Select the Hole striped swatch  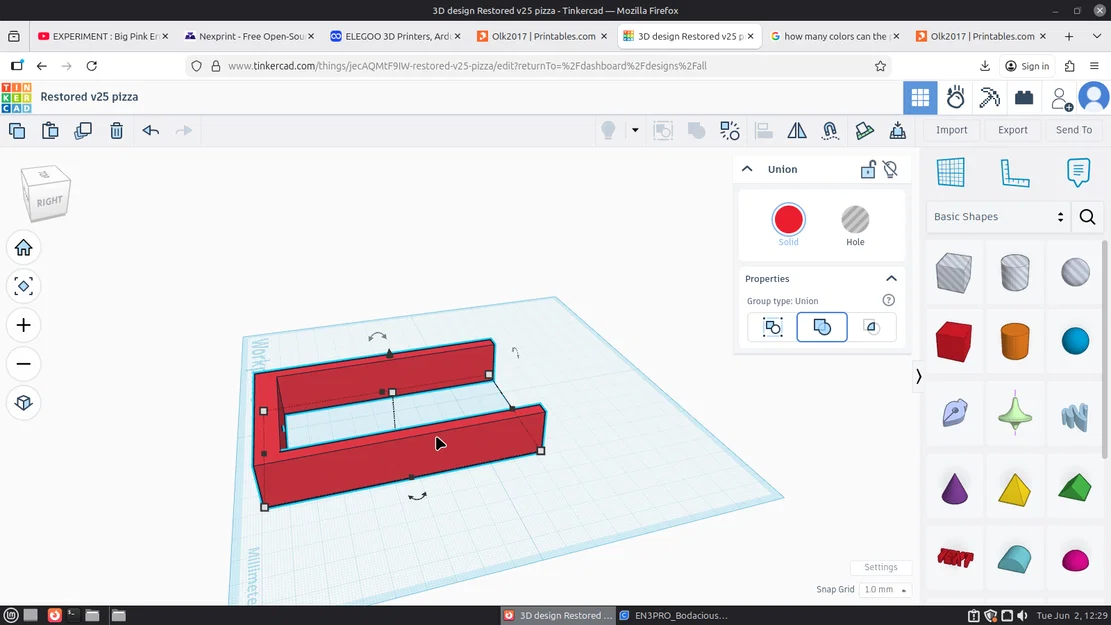(855, 220)
